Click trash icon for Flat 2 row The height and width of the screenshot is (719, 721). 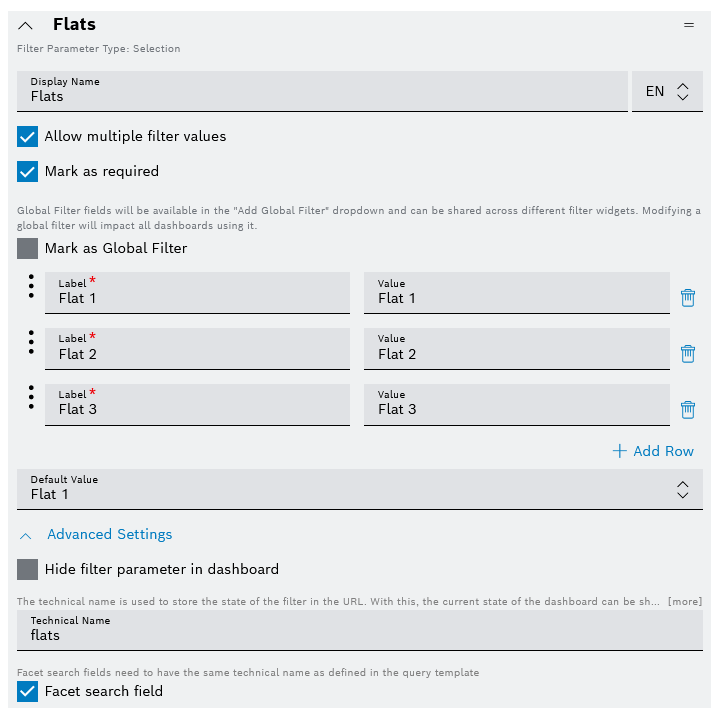click(688, 353)
